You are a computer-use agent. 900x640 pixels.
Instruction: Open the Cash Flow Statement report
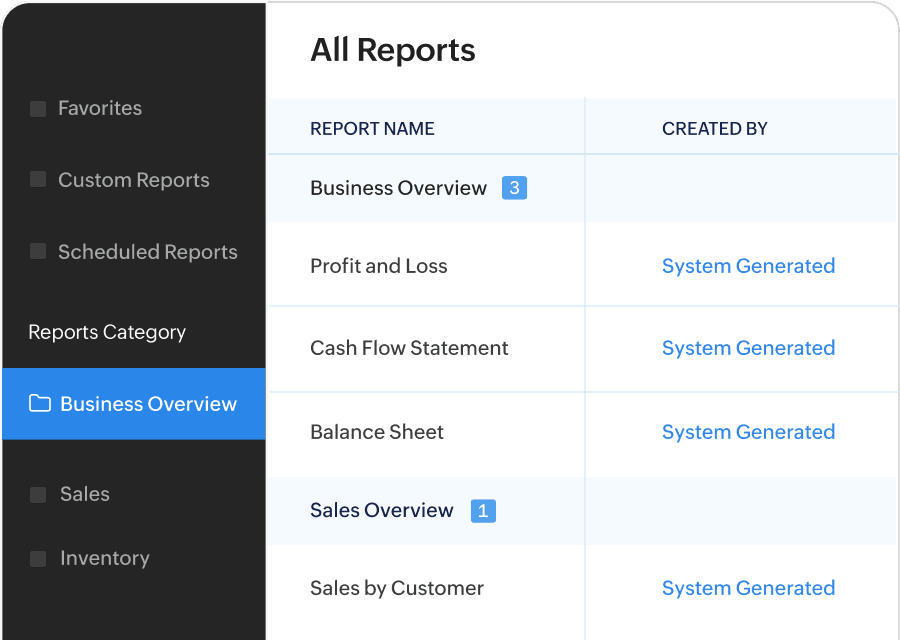(409, 348)
